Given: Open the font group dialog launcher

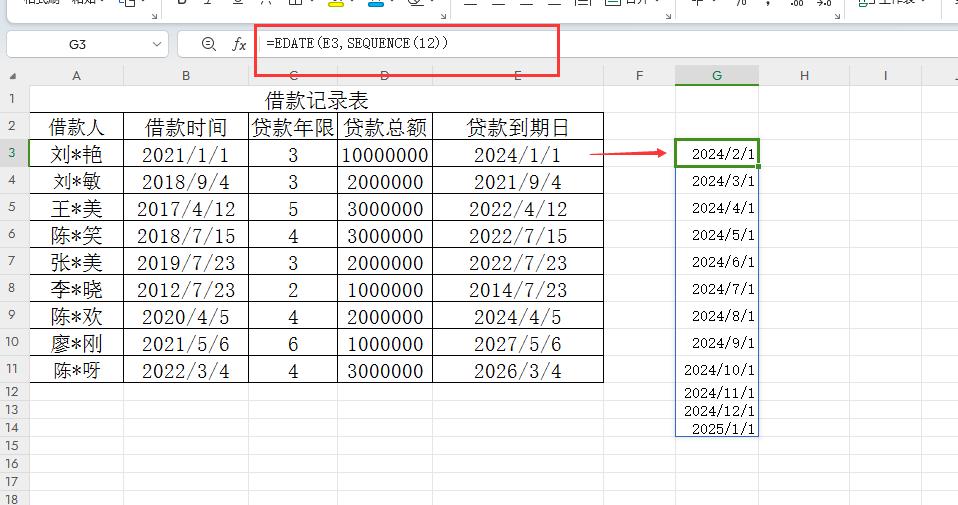Looking at the screenshot, I should pos(442,16).
